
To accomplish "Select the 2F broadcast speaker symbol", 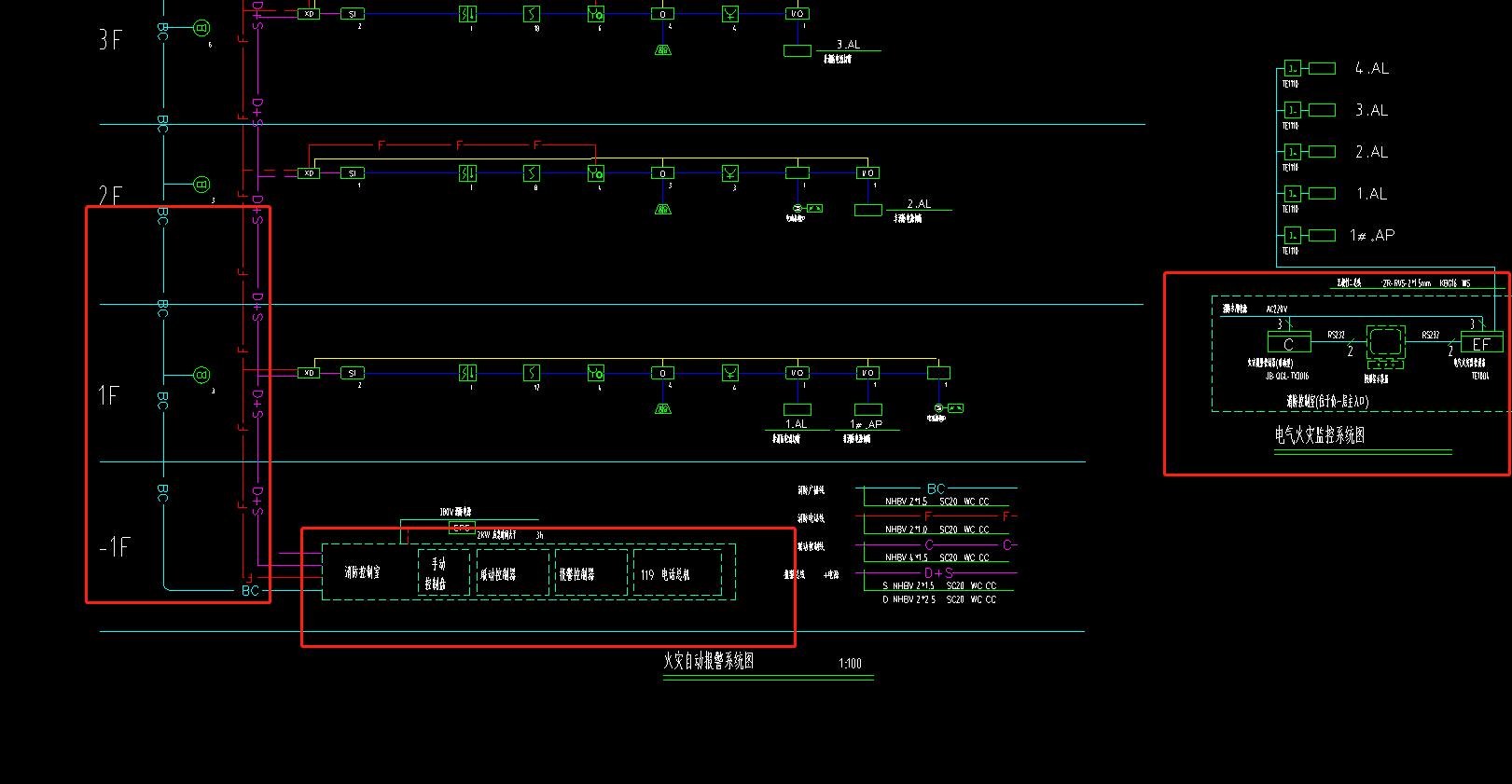I will click(x=201, y=185).
